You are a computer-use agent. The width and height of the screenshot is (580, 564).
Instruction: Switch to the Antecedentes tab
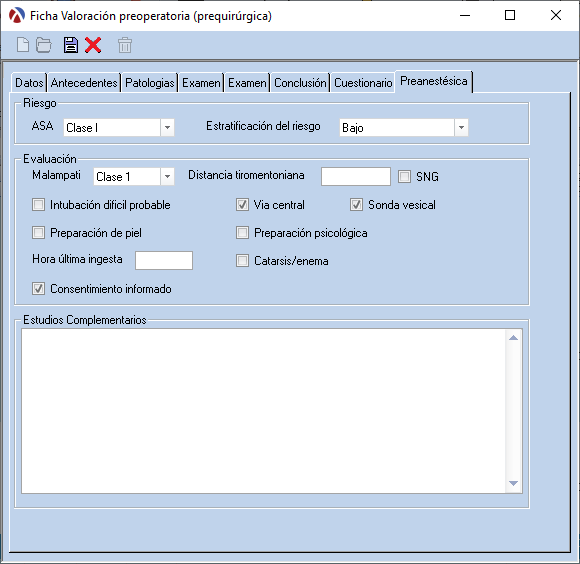click(x=84, y=82)
